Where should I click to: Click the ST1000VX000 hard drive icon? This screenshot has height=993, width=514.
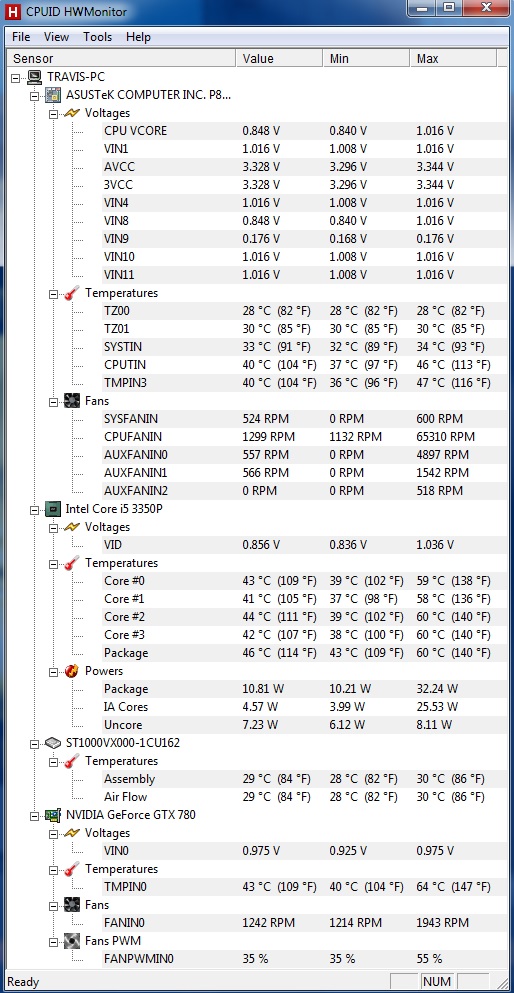click(53, 743)
